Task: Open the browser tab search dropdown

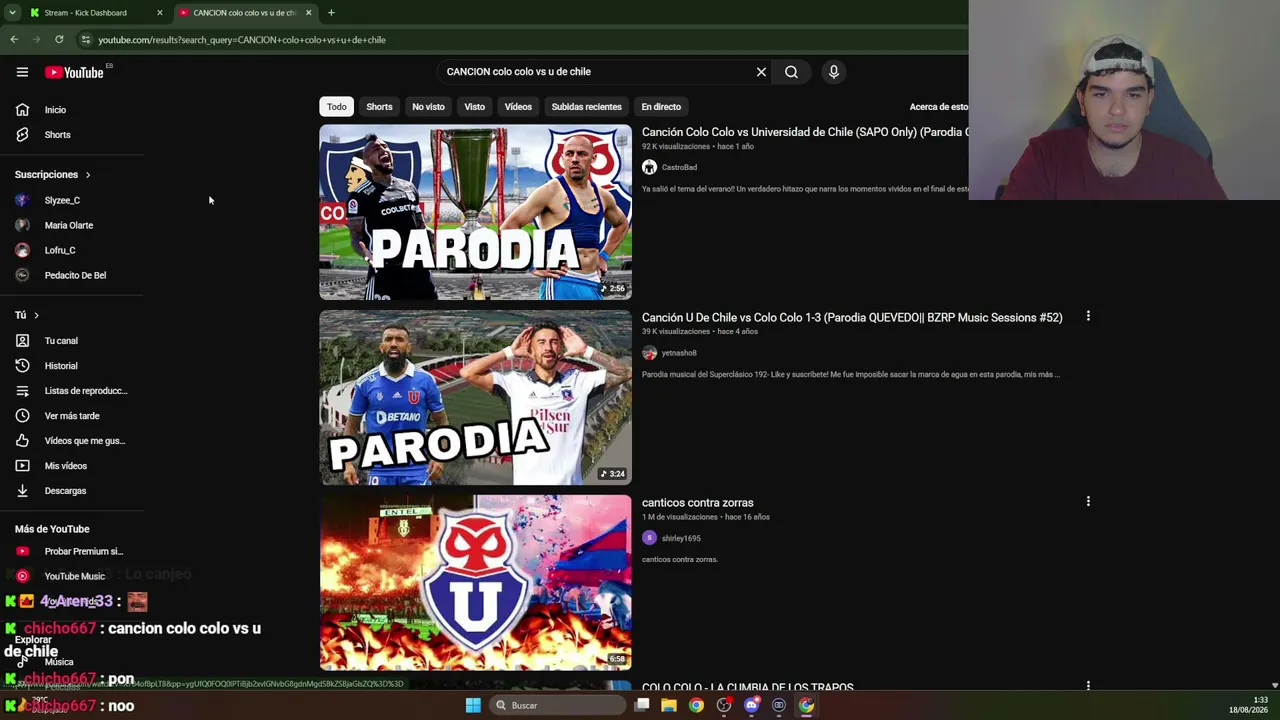Action: (12, 13)
